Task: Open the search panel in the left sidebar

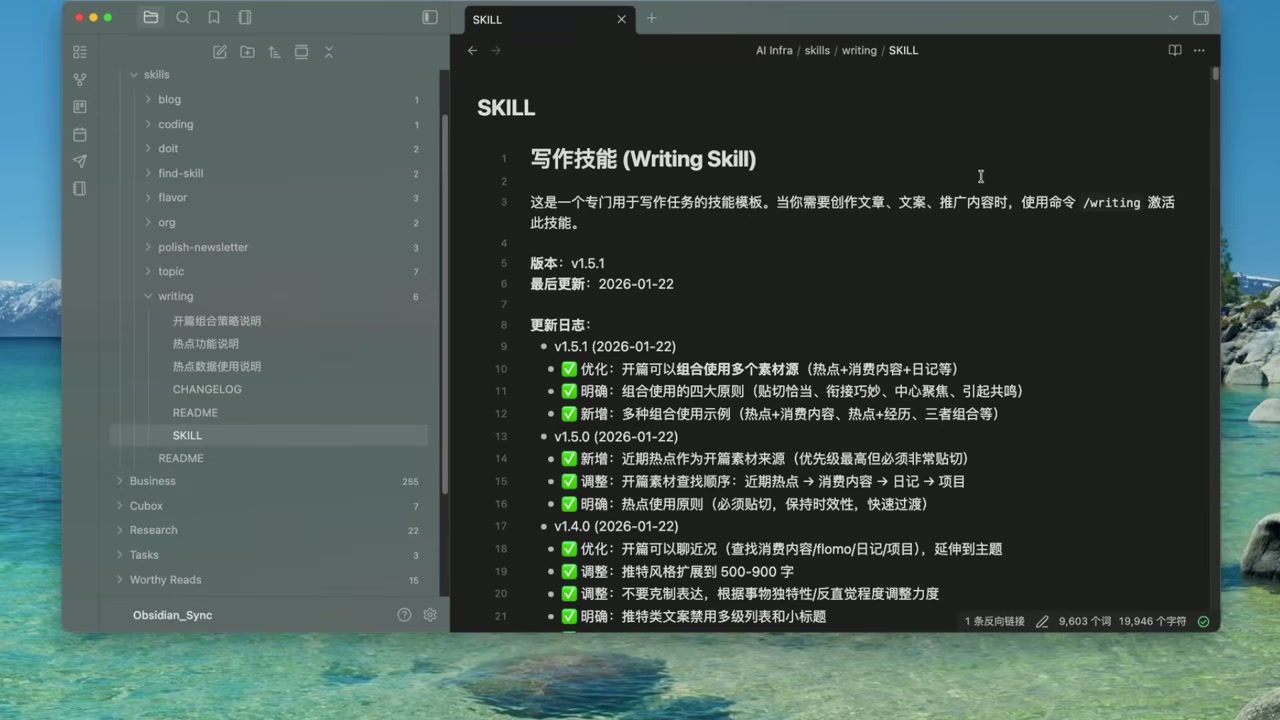Action: (183, 17)
